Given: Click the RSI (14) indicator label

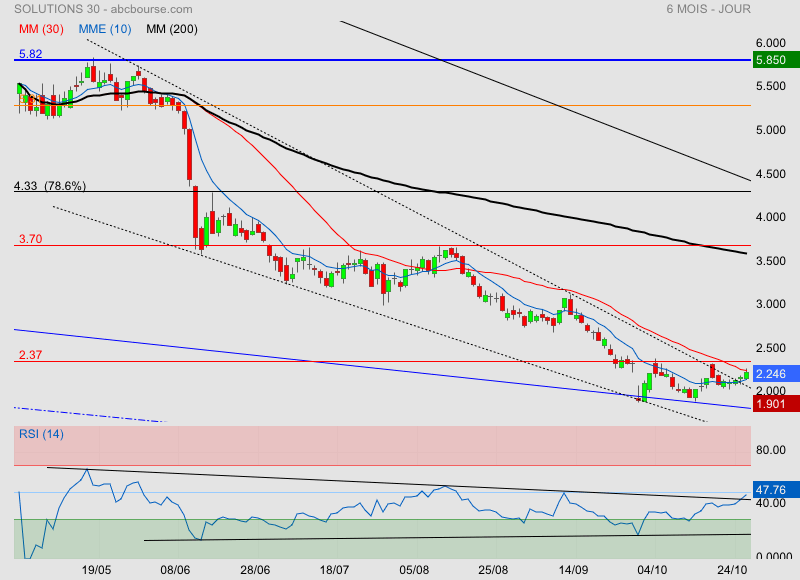Looking at the screenshot, I should pos(41,434).
